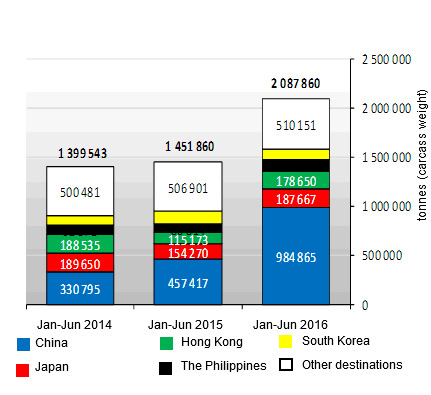Select the 2 087 860 total label
This screenshot has width=431, height=395.
coord(296,83)
